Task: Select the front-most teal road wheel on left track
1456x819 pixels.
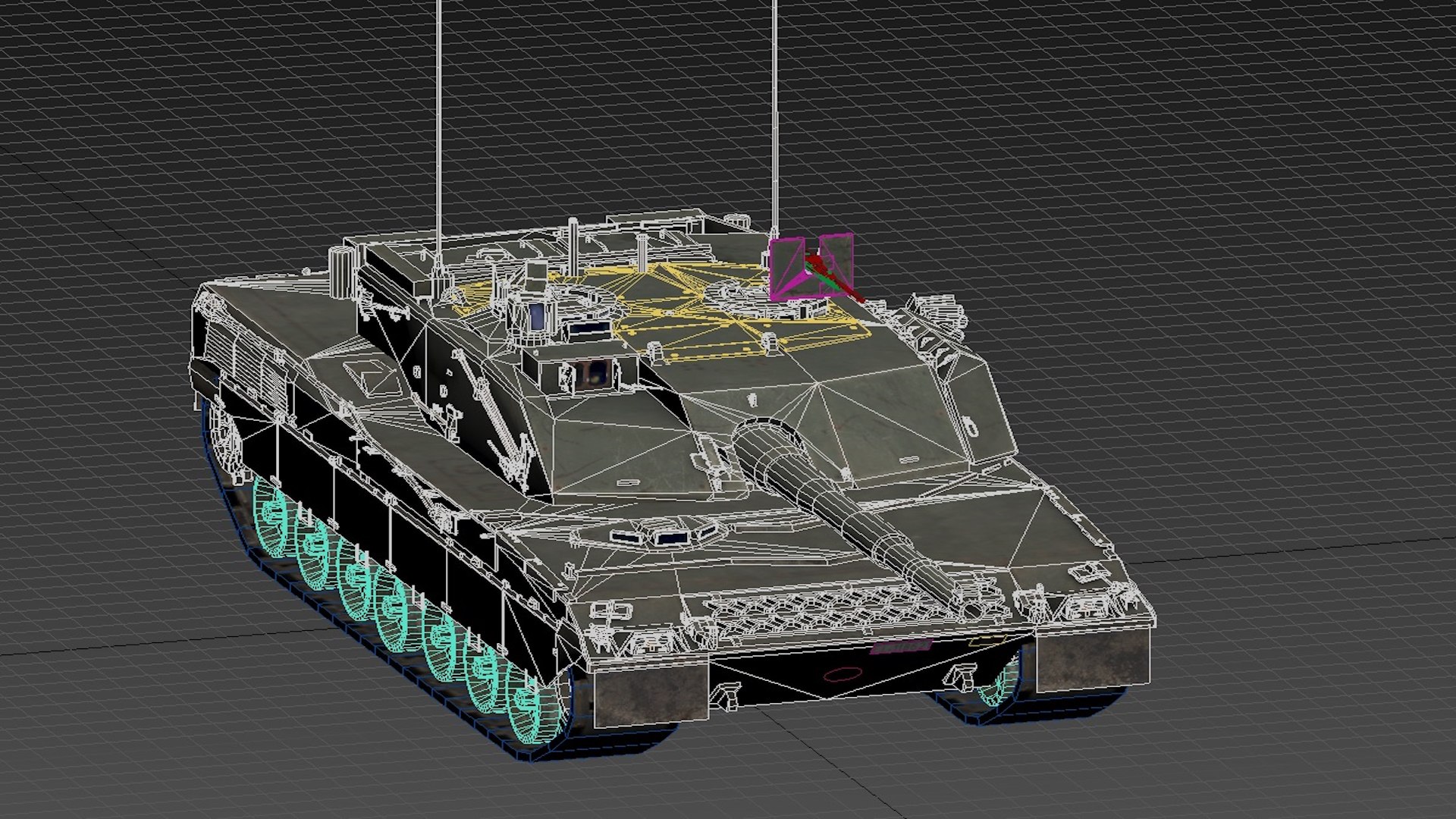Action: point(533,705)
